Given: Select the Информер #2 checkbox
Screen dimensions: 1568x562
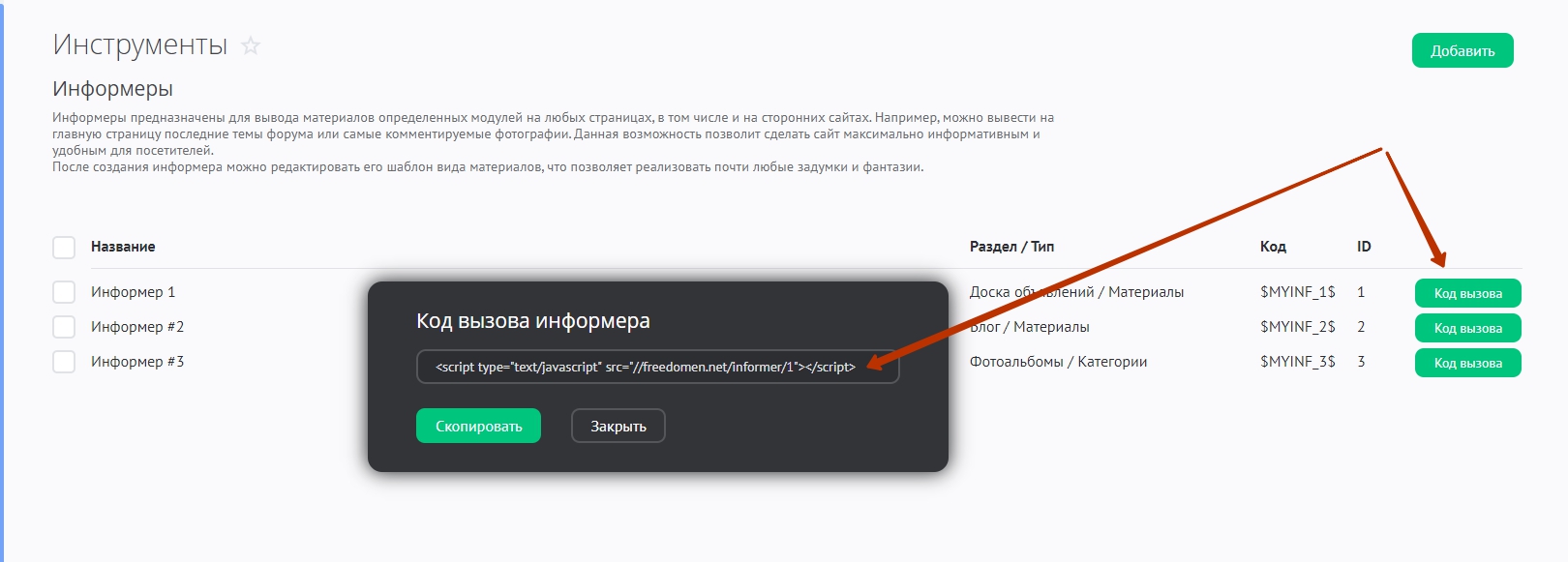Looking at the screenshot, I should coord(64,327).
